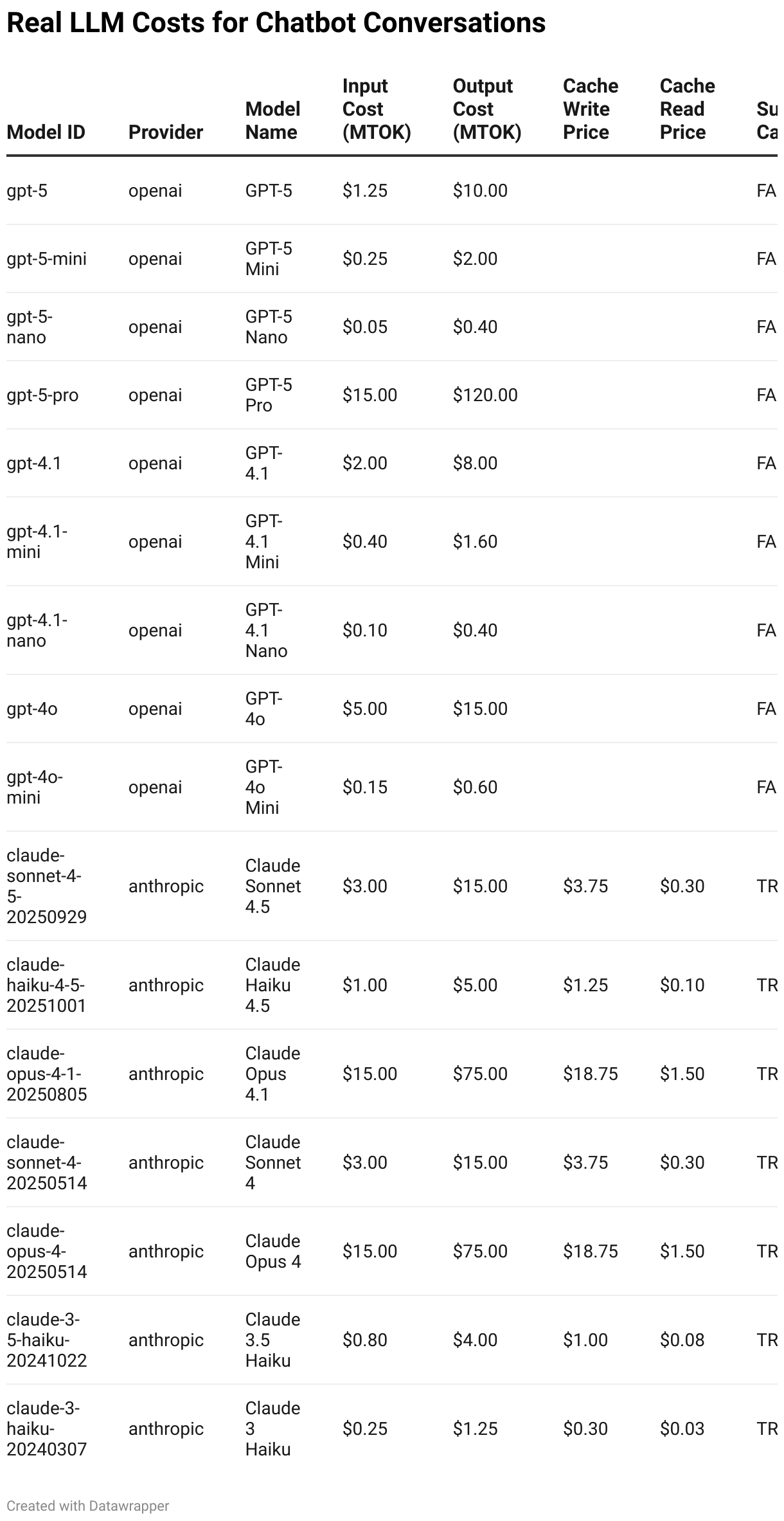Screen dimensions: 784x1521
Task: Click the $120.00 output cost cell
Action: [x=485, y=395]
